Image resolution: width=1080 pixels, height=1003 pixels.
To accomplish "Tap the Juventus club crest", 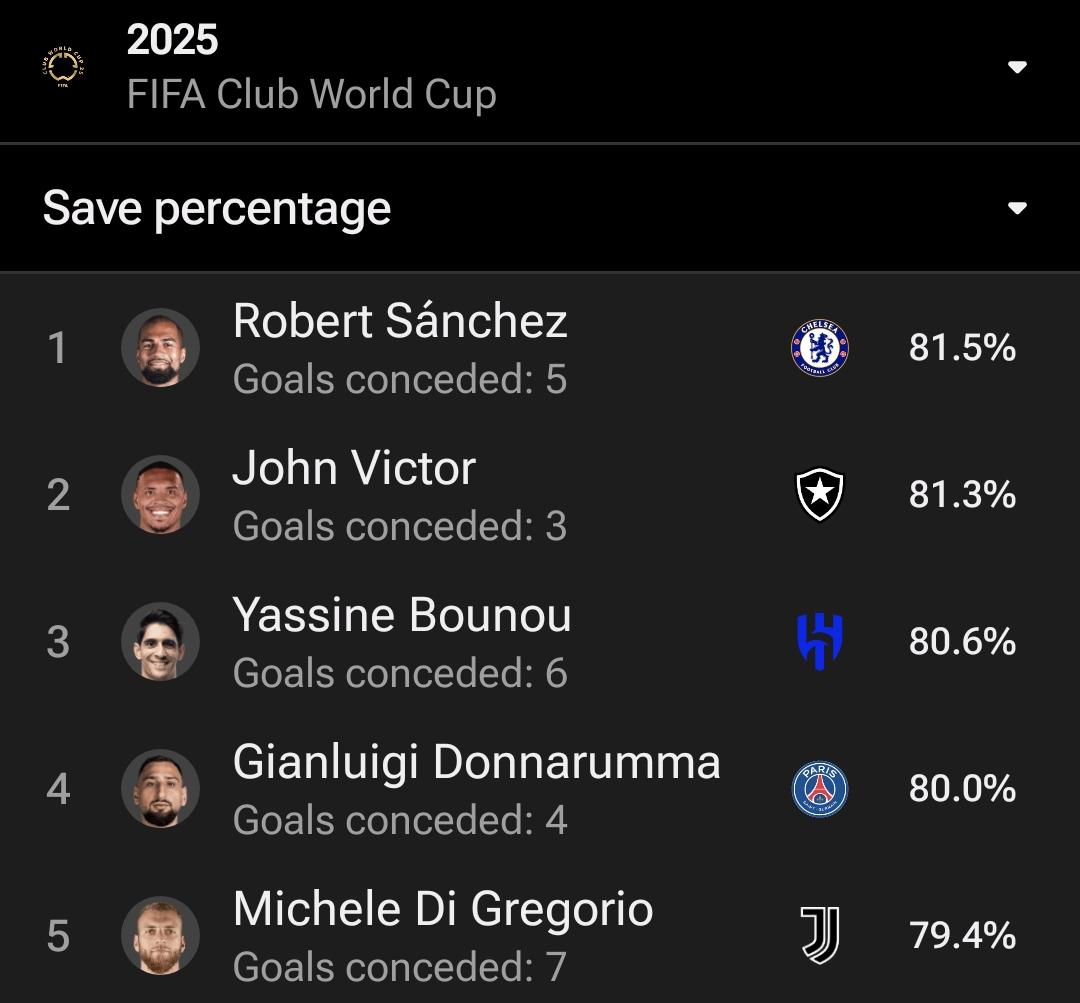I will pyautogui.click(x=819, y=936).
